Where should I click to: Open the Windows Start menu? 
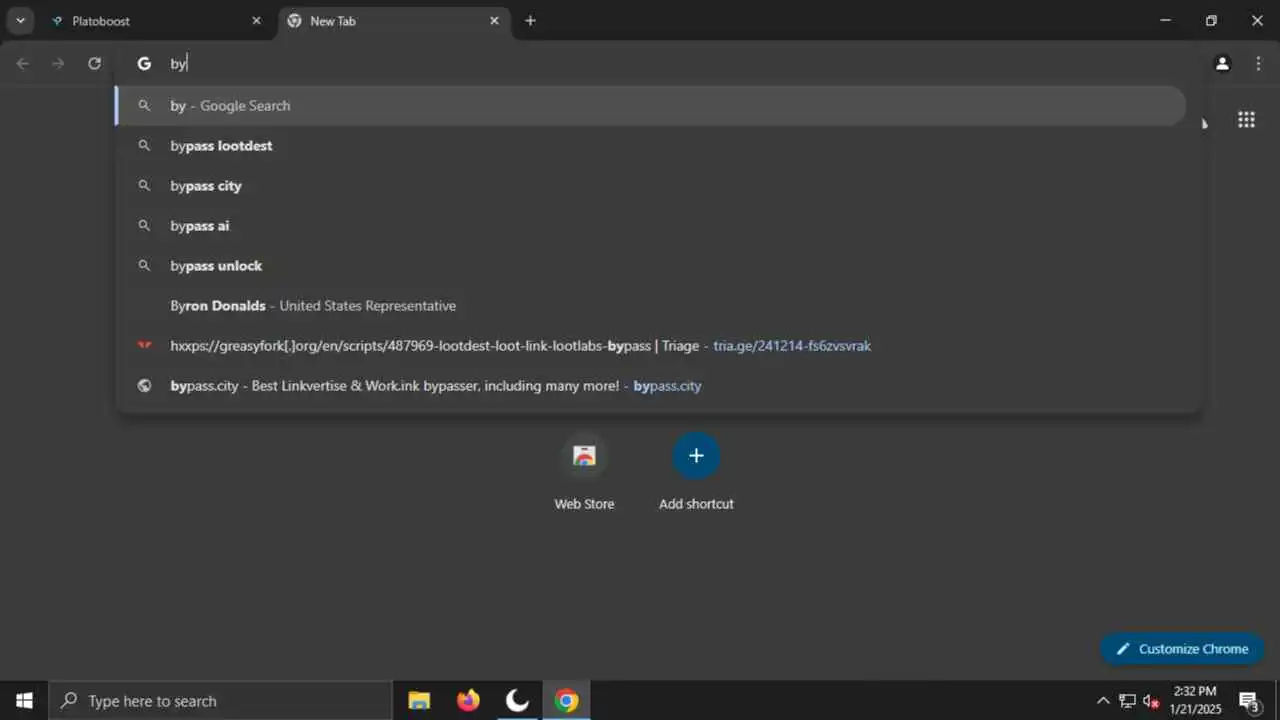pos(24,701)
